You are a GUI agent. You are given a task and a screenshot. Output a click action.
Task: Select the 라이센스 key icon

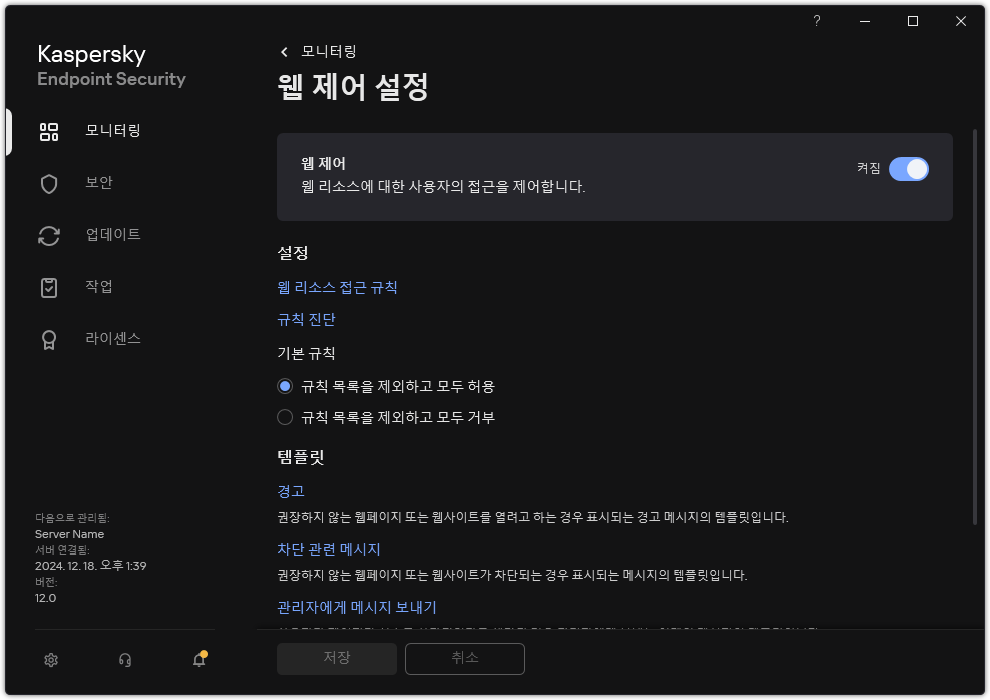coord(48,339)
